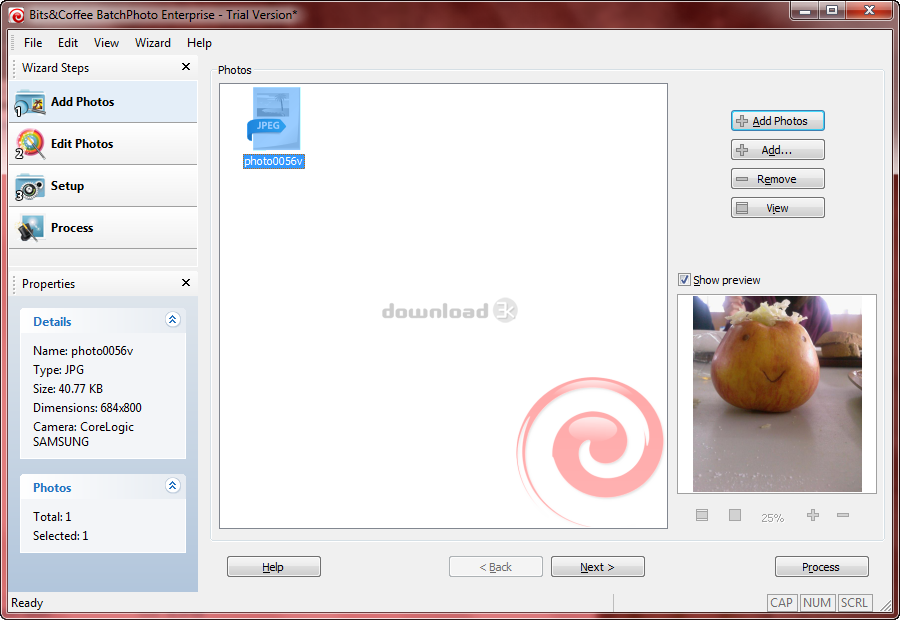Click the Next > button
This screenshot has width=900, height=620.
[598, 567]
